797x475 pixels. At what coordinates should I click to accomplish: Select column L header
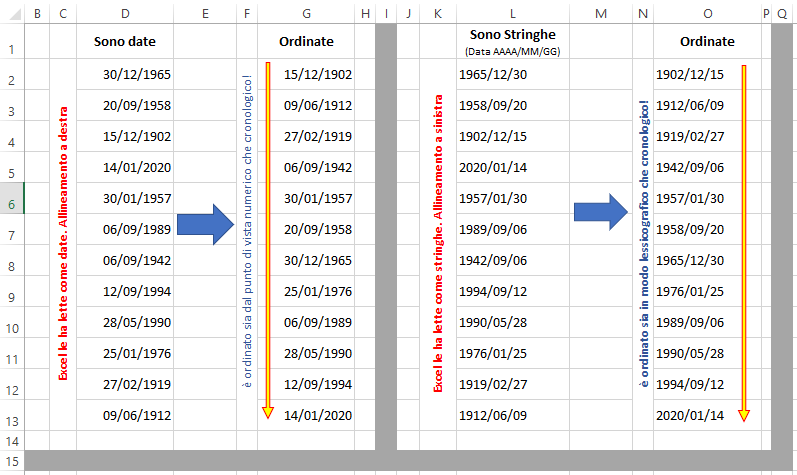pos(511,13)
